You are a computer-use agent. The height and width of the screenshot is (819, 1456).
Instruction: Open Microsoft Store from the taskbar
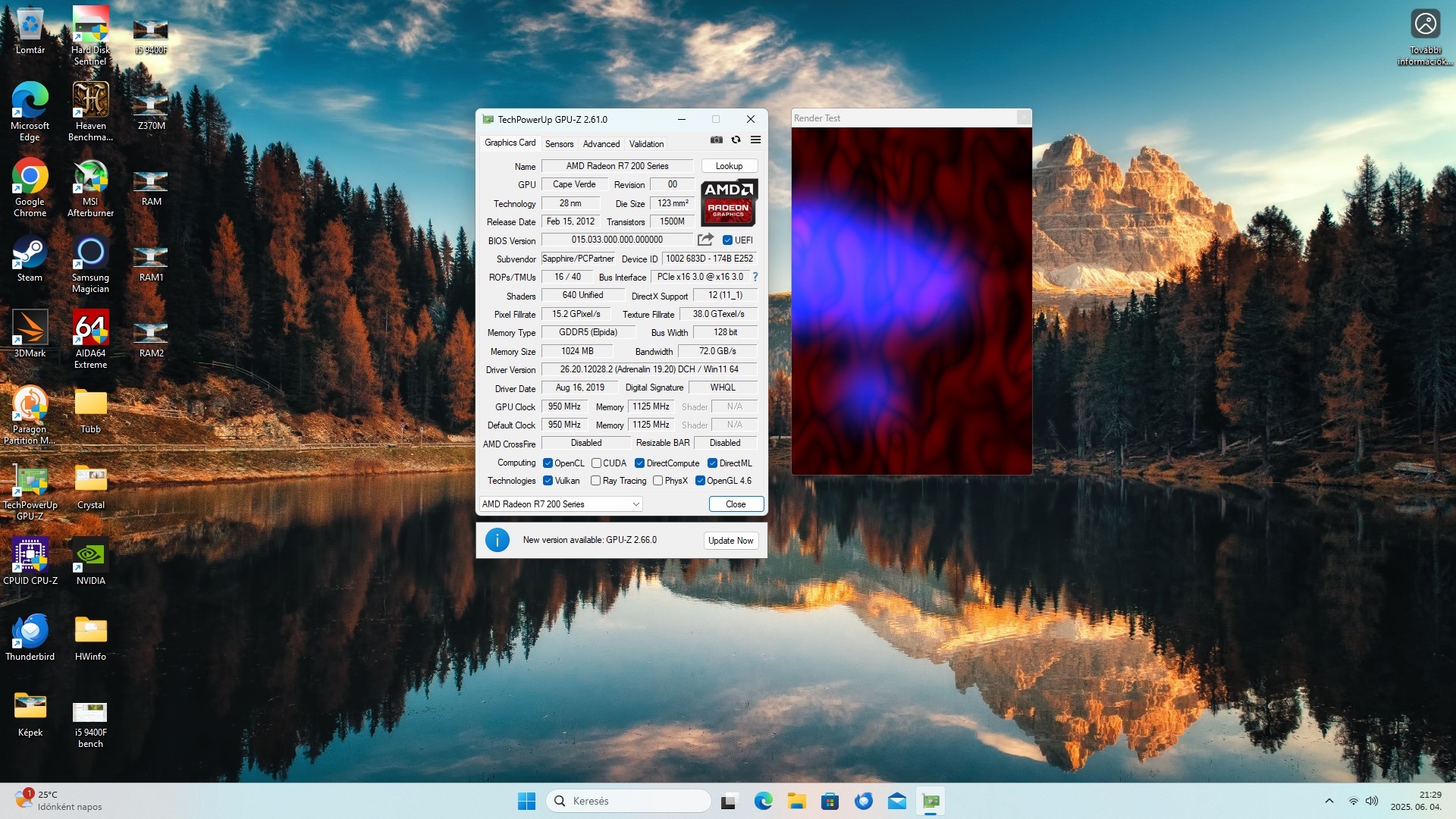click(830, 801)
